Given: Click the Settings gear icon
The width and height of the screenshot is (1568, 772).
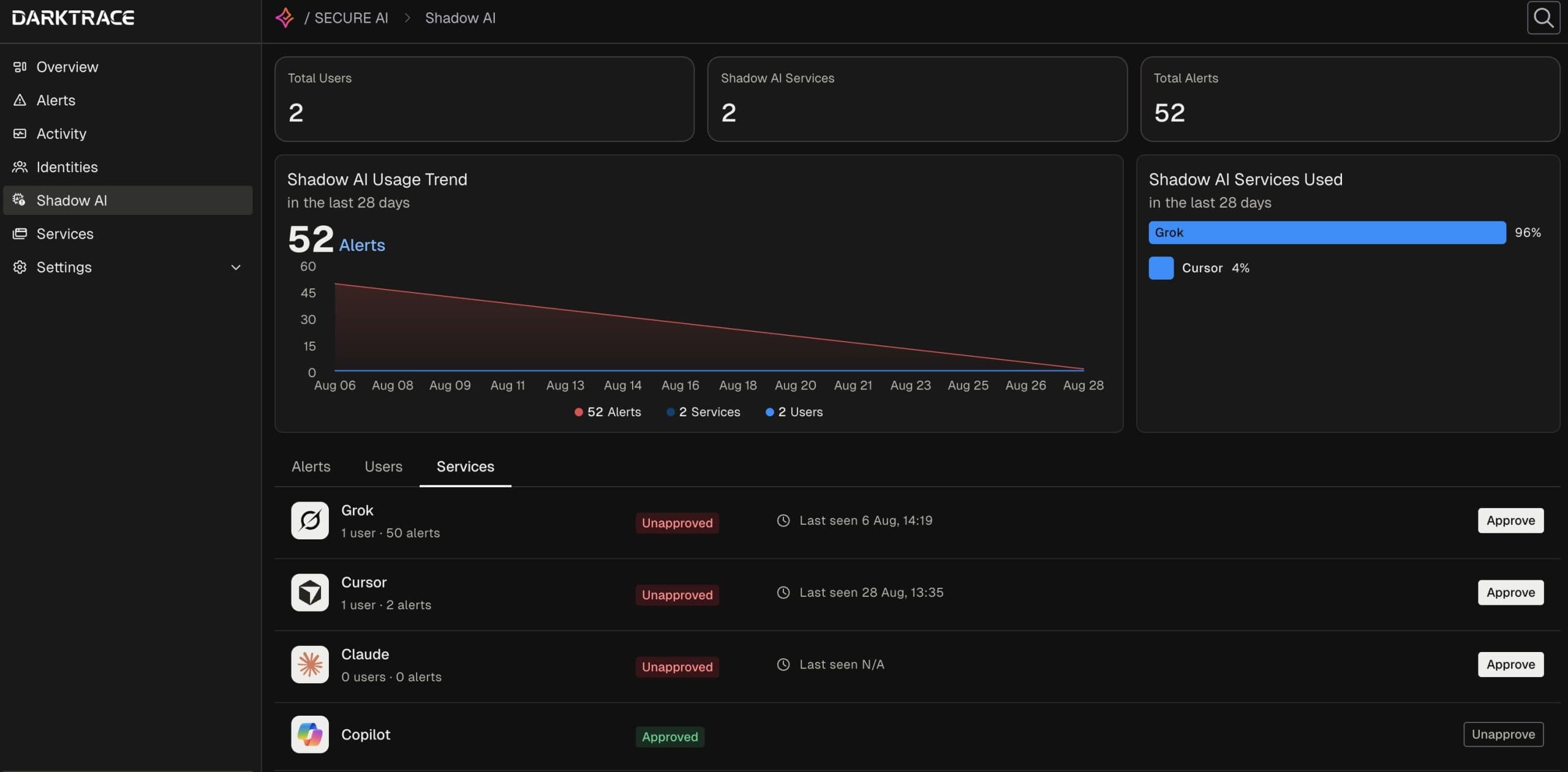Looking at the screenshot, I should pos(20,267).
